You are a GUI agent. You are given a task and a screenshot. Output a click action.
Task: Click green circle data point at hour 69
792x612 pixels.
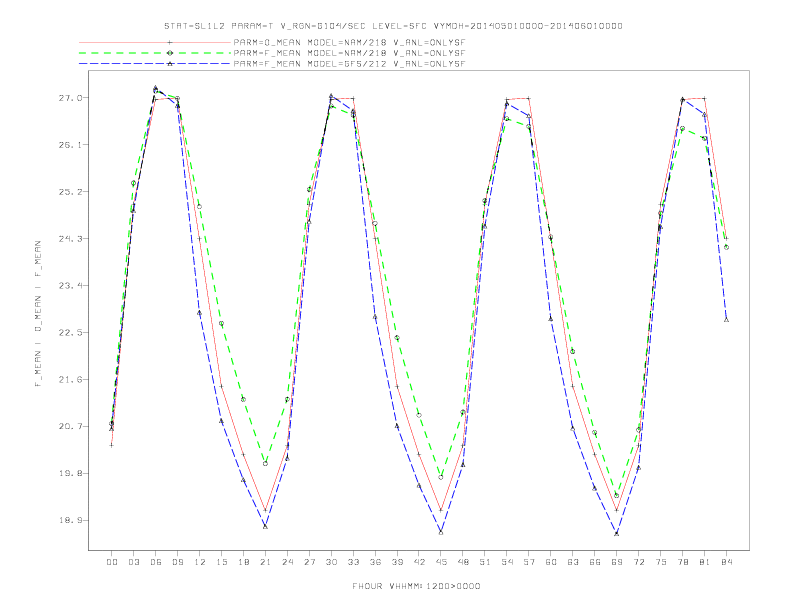(617, 495)
